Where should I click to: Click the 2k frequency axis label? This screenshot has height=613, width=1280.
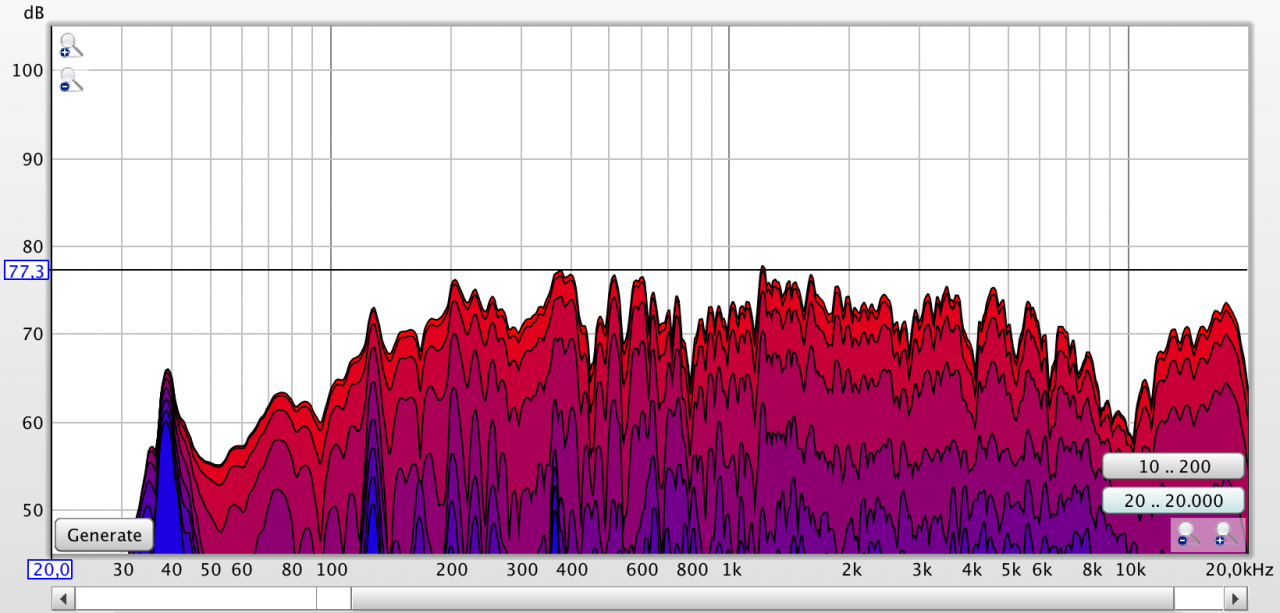pyautogui.click(x=852, y=570)
